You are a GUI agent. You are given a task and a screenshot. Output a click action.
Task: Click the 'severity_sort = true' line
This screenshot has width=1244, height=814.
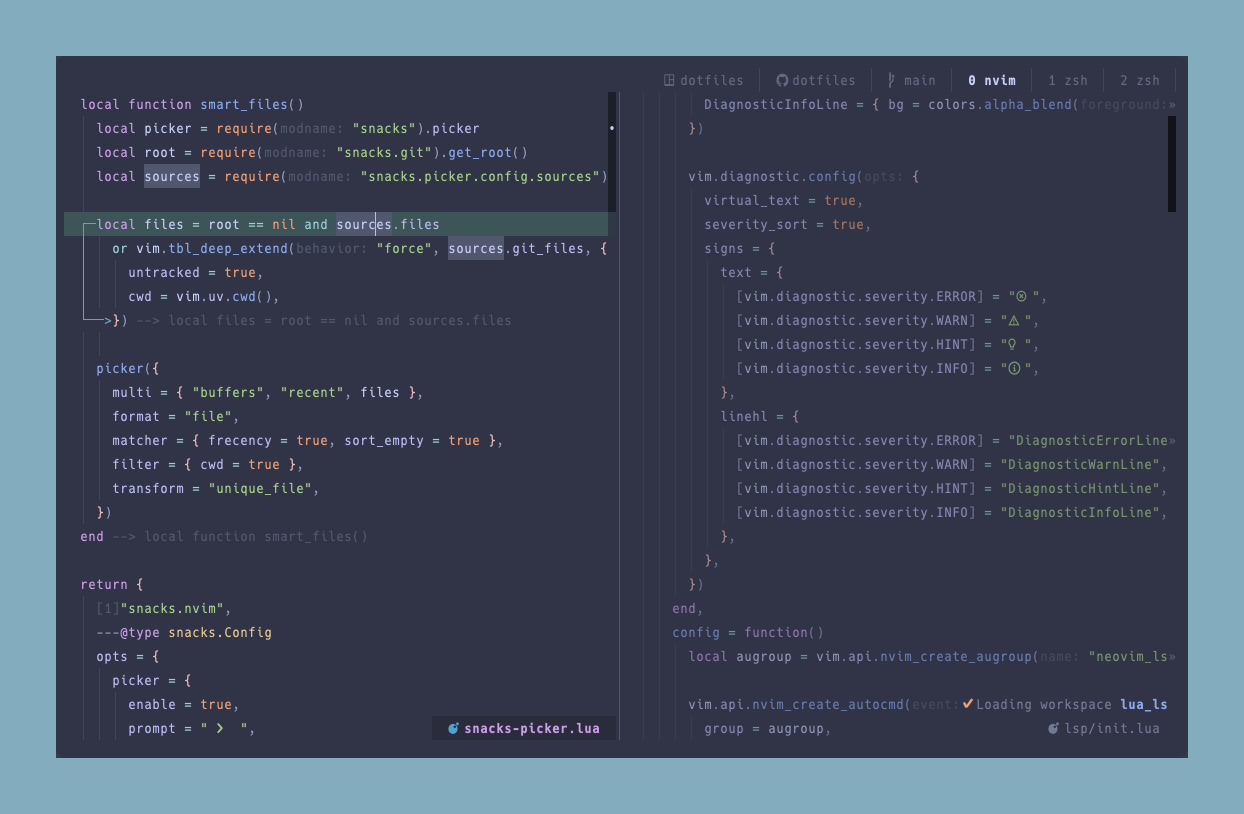788,224
